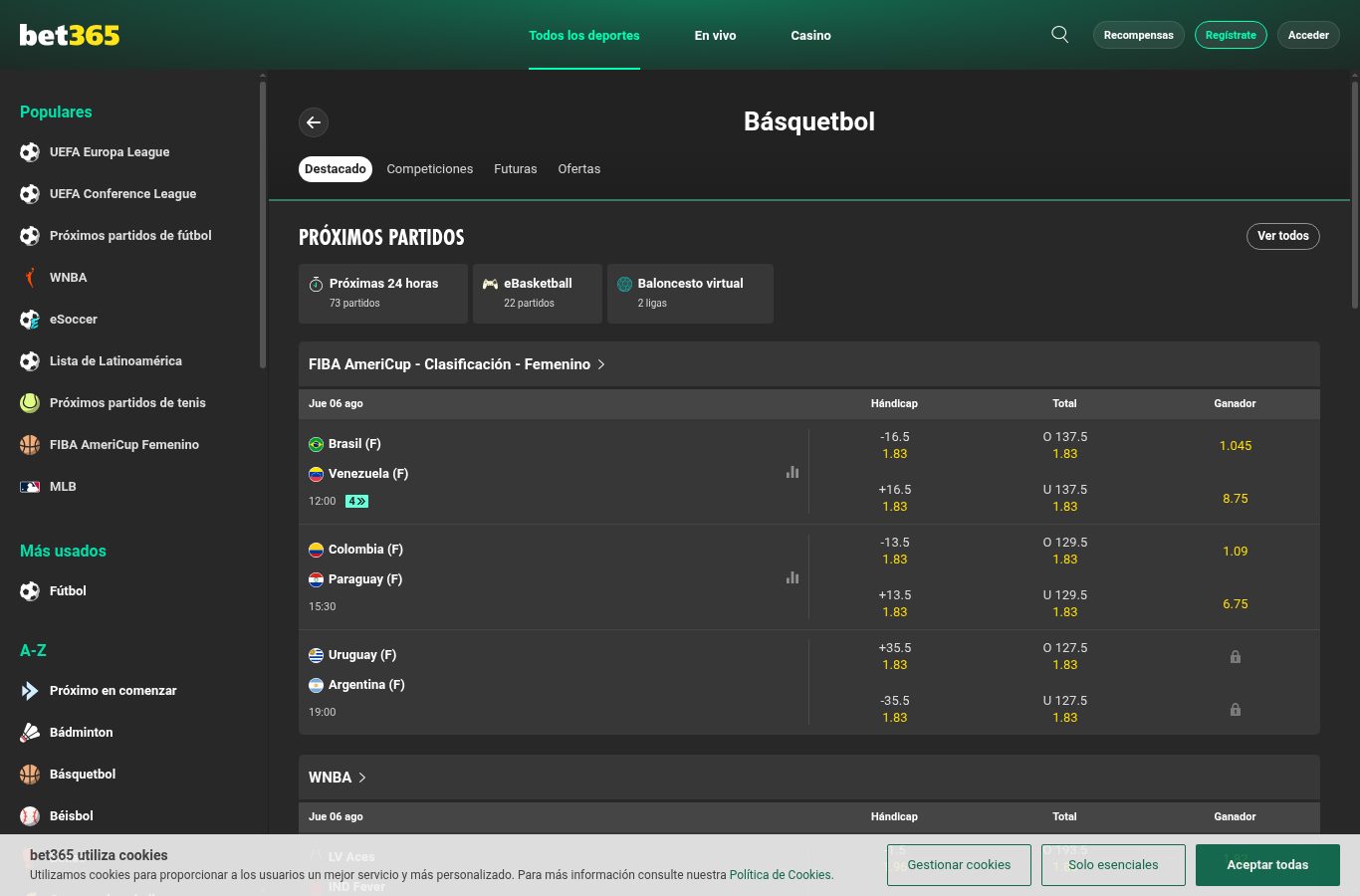This screenshot has height=896, width=1360.
Task: Open the Política de Cookies link
Action: click(781, 875)
